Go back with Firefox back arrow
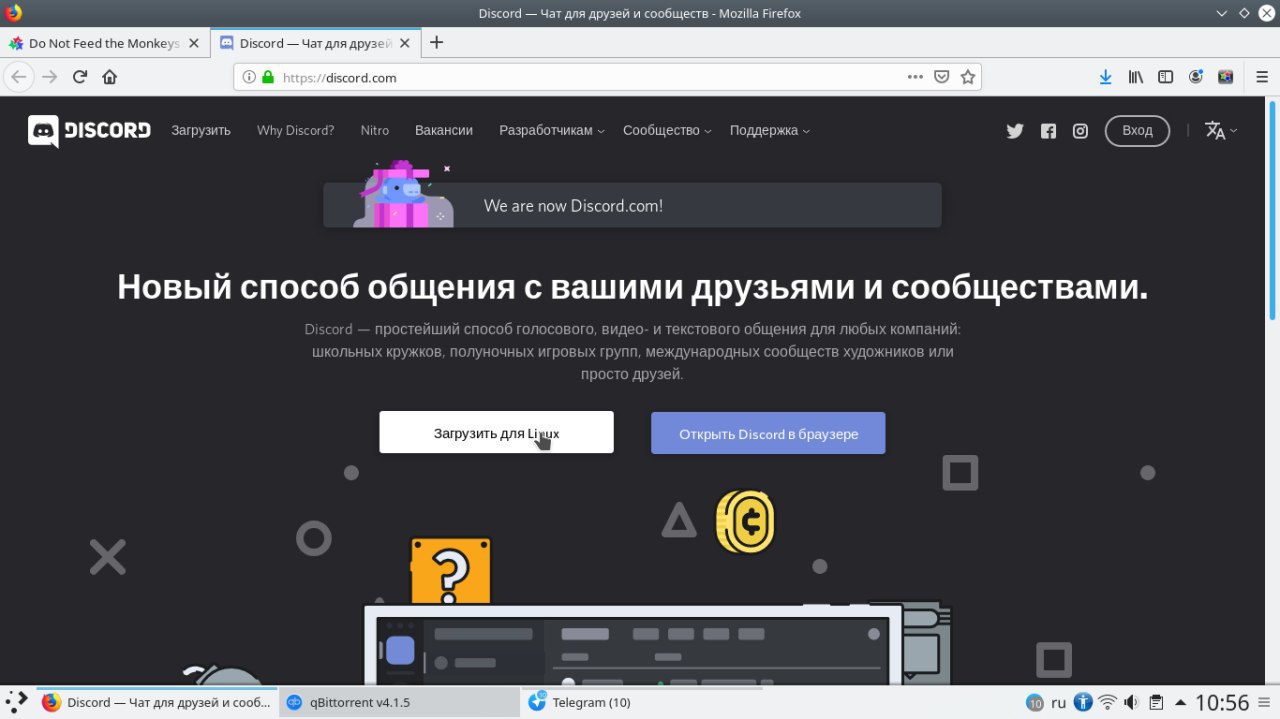The height and width of the screenshot is (719, 1280). 19,77
